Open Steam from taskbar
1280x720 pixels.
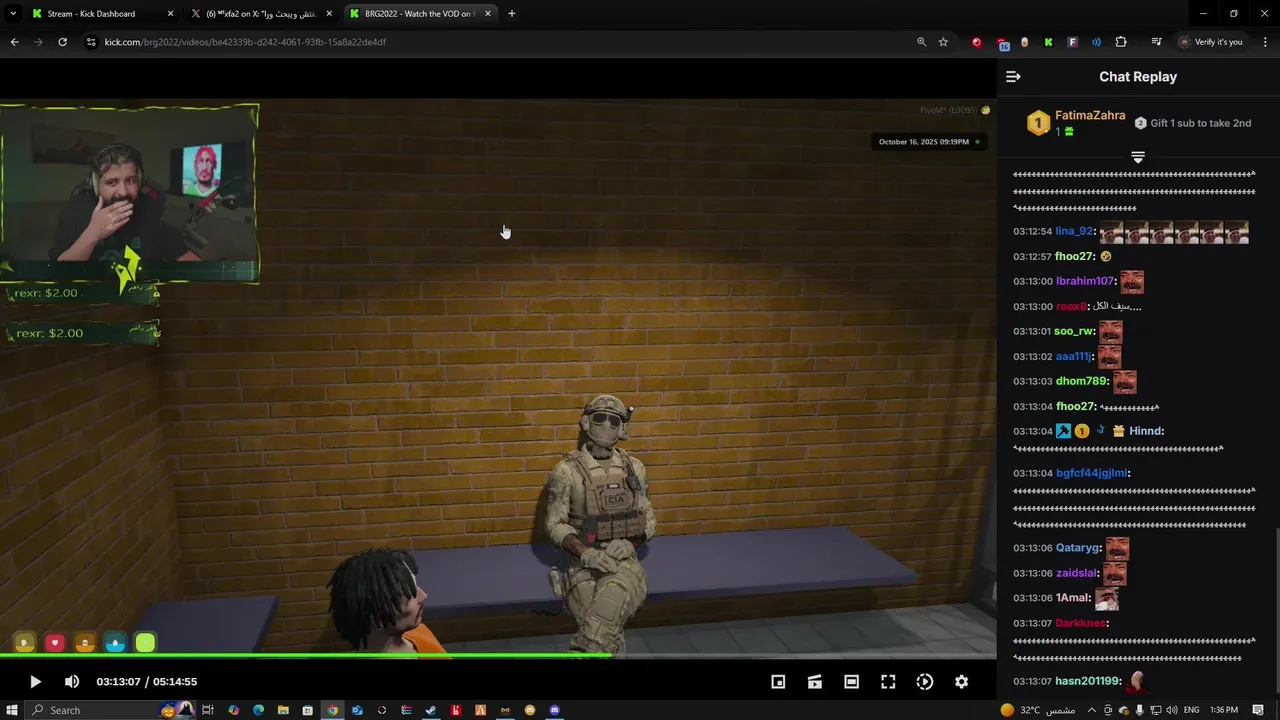click(x=431, y=710)
